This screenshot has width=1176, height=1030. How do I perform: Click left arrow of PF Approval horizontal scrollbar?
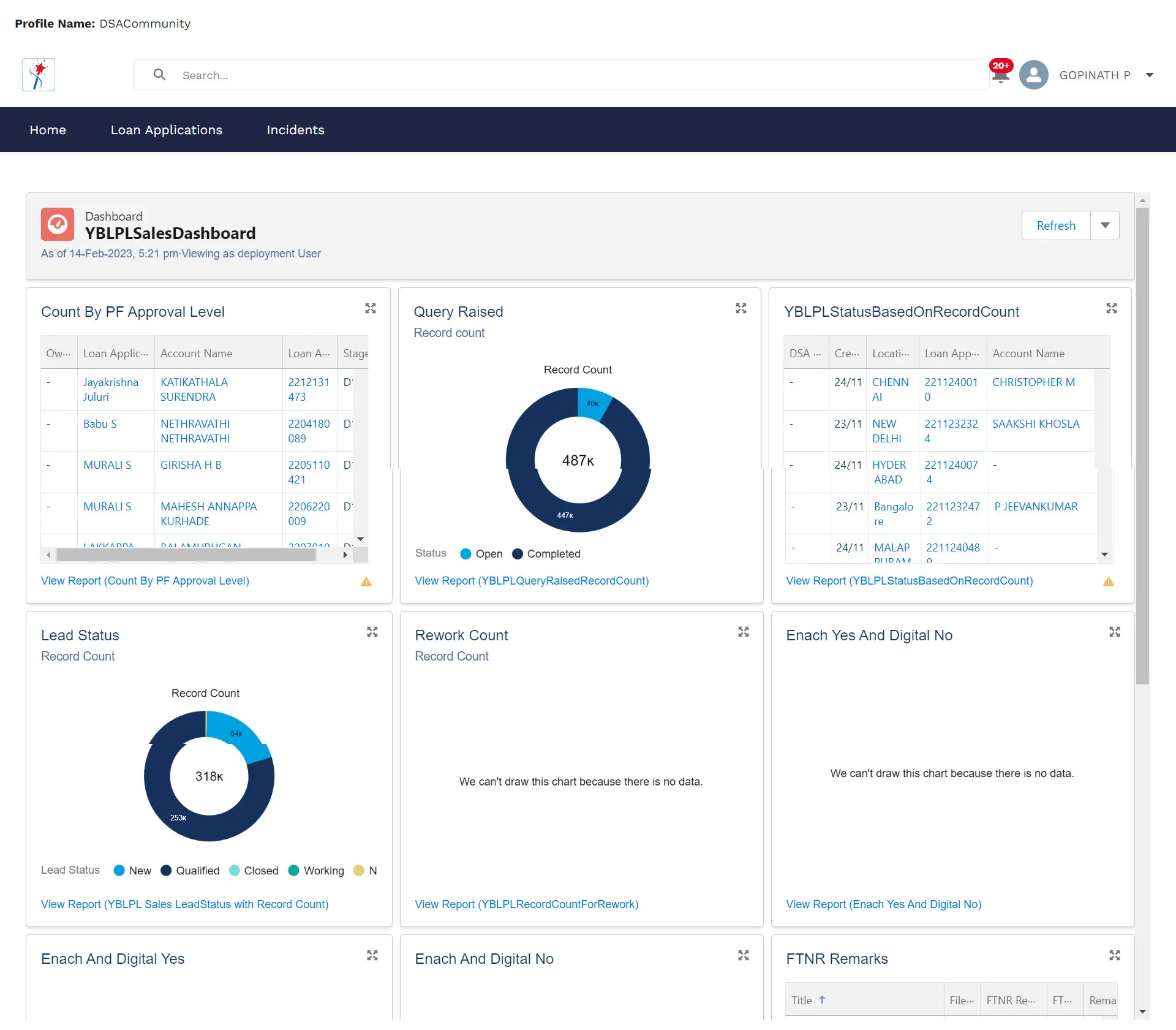pyautogui.click(x=48, y=555)
